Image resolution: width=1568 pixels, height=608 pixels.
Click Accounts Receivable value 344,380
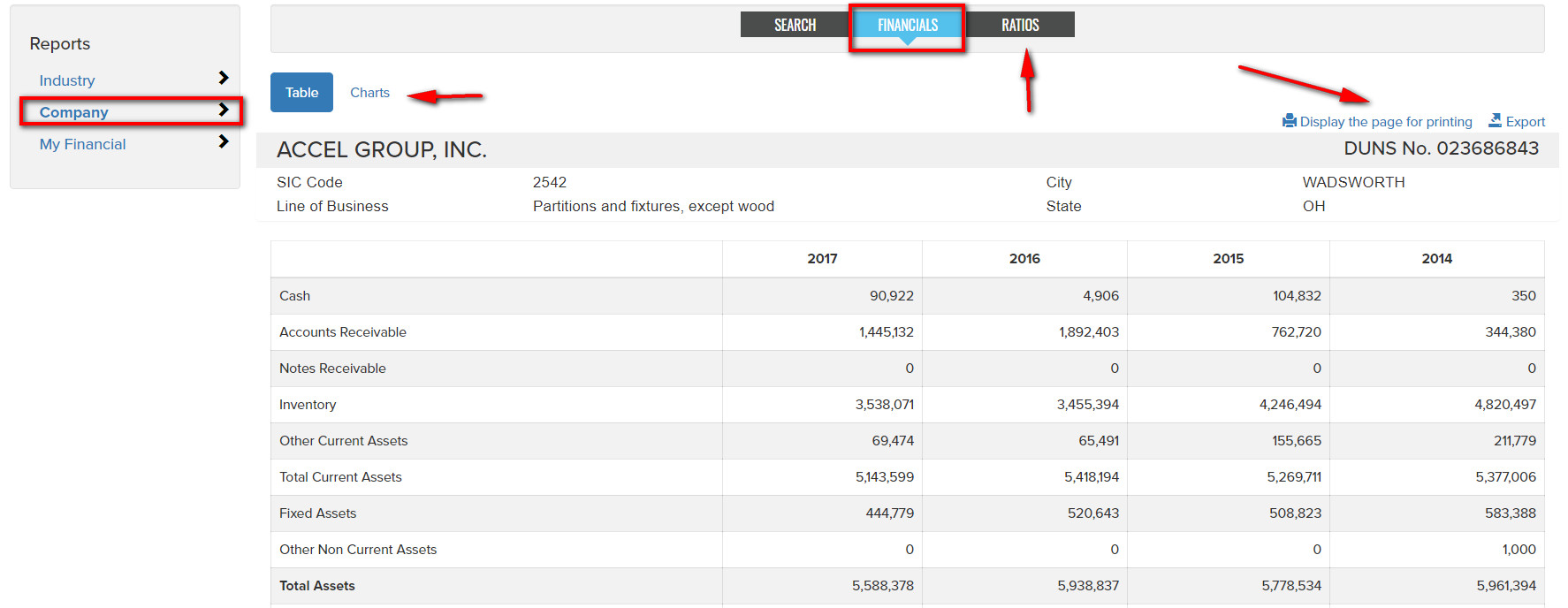1511,332
